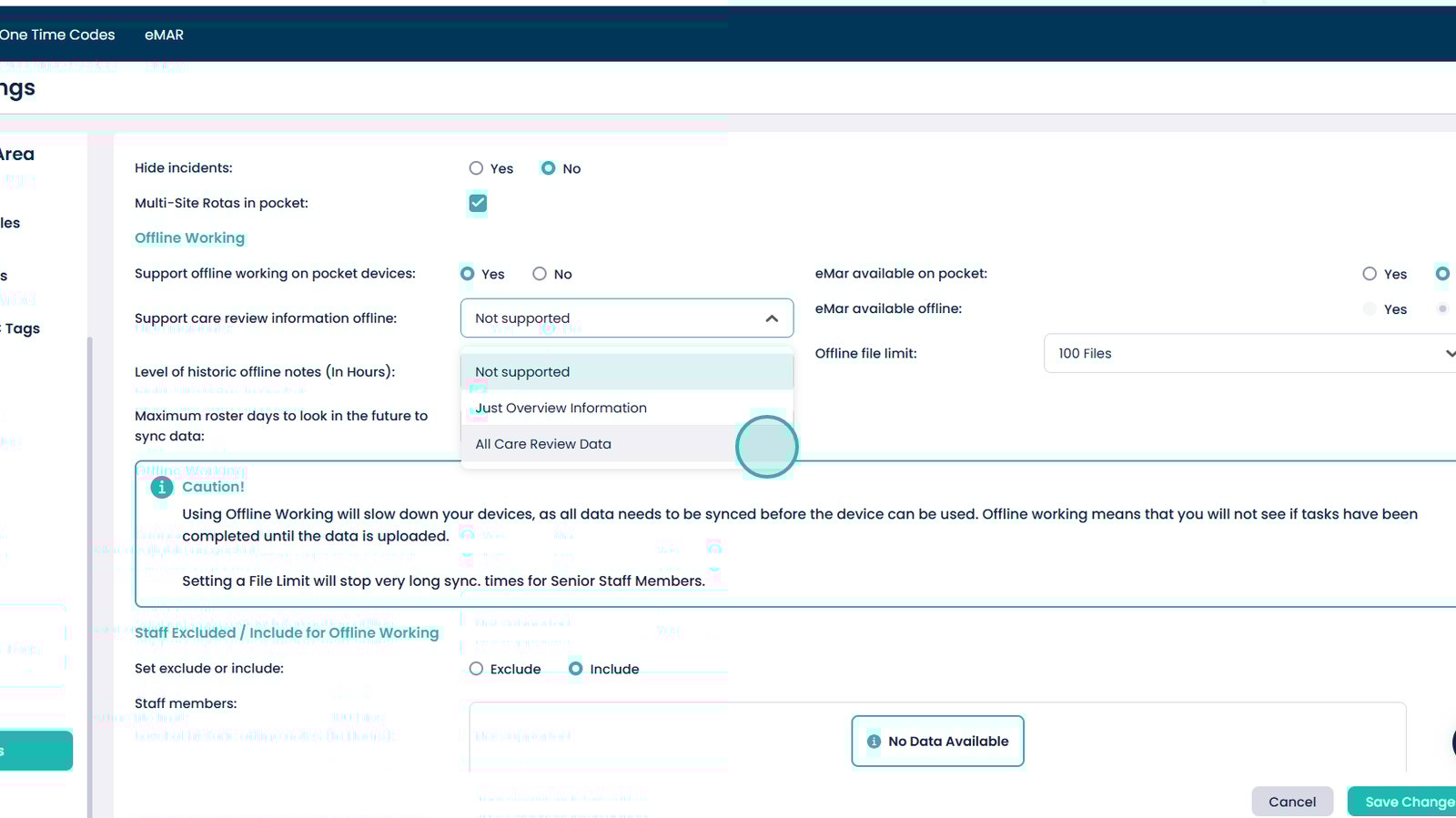Choose Exclude for staff offline working
1456x818 pixels.
[476, 669]
